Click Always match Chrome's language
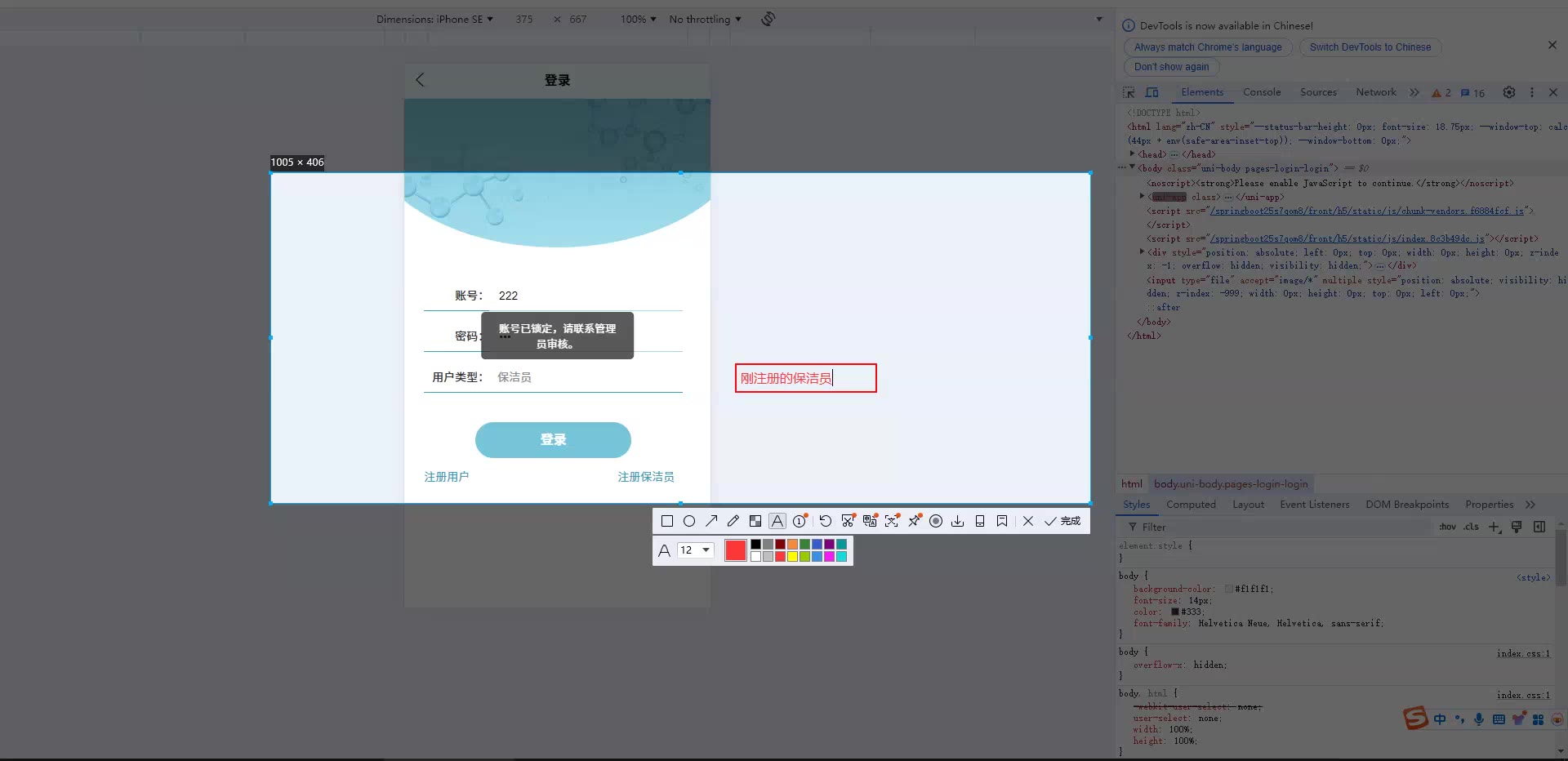This screenshot has height=761, width=1568. (x=1208, y=47)
